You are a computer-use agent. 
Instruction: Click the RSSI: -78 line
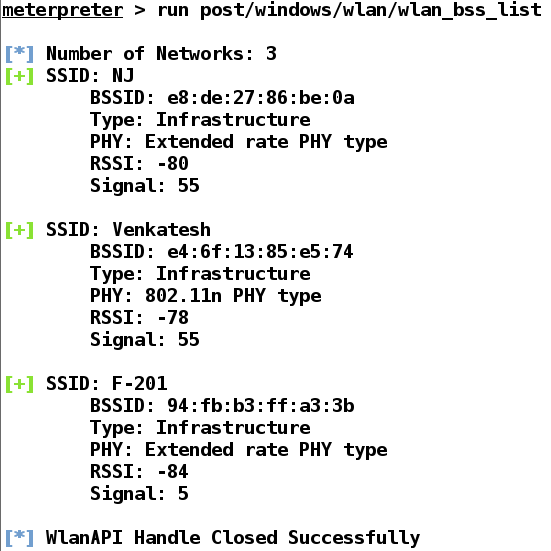[x=139, y=318]
